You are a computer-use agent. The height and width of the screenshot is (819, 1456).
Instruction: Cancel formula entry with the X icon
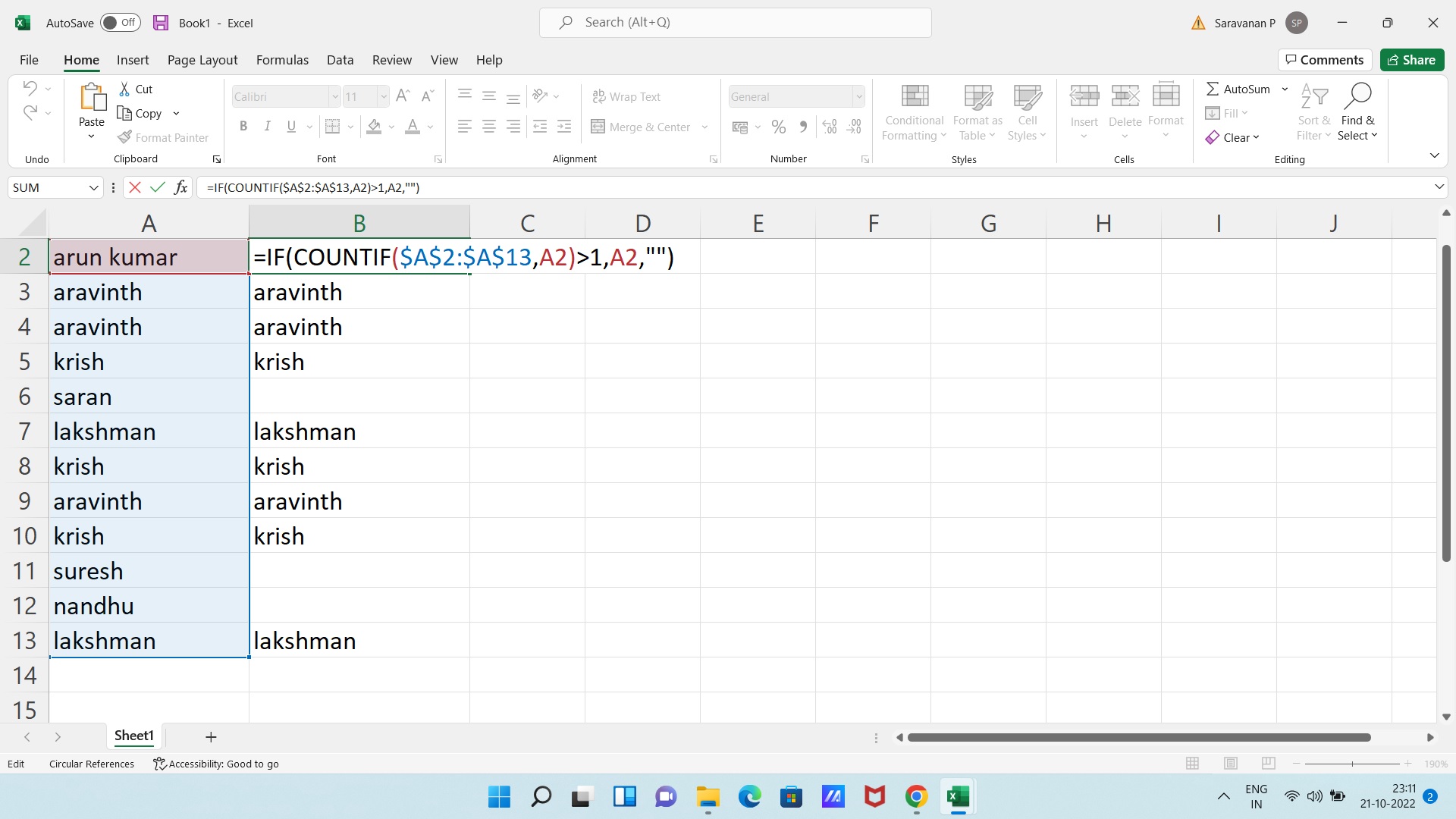tap(135, 187)
